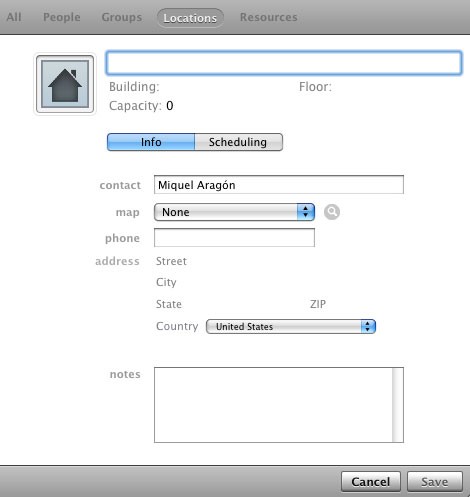Focus the location name field at top
This screenshot has height=497, width=470.
click(284, 63)
